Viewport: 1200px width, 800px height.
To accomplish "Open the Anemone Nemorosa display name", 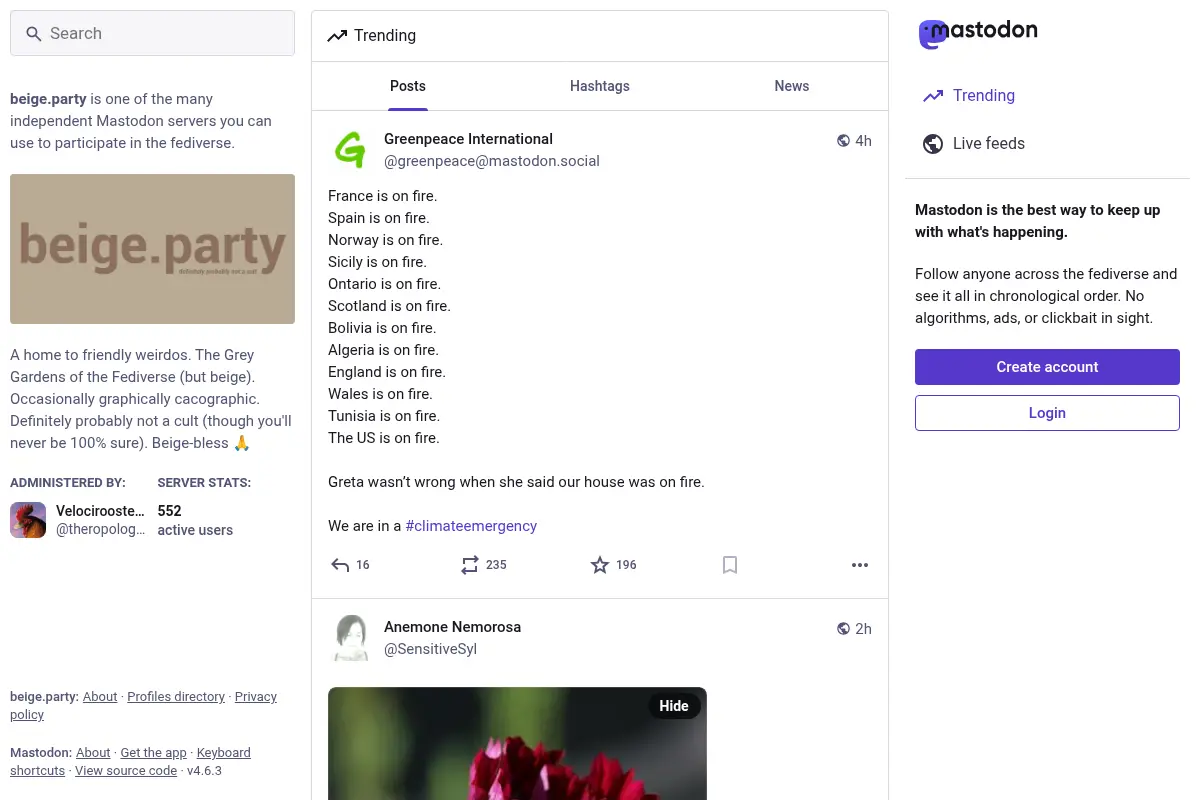I will [x=452, y=627].
